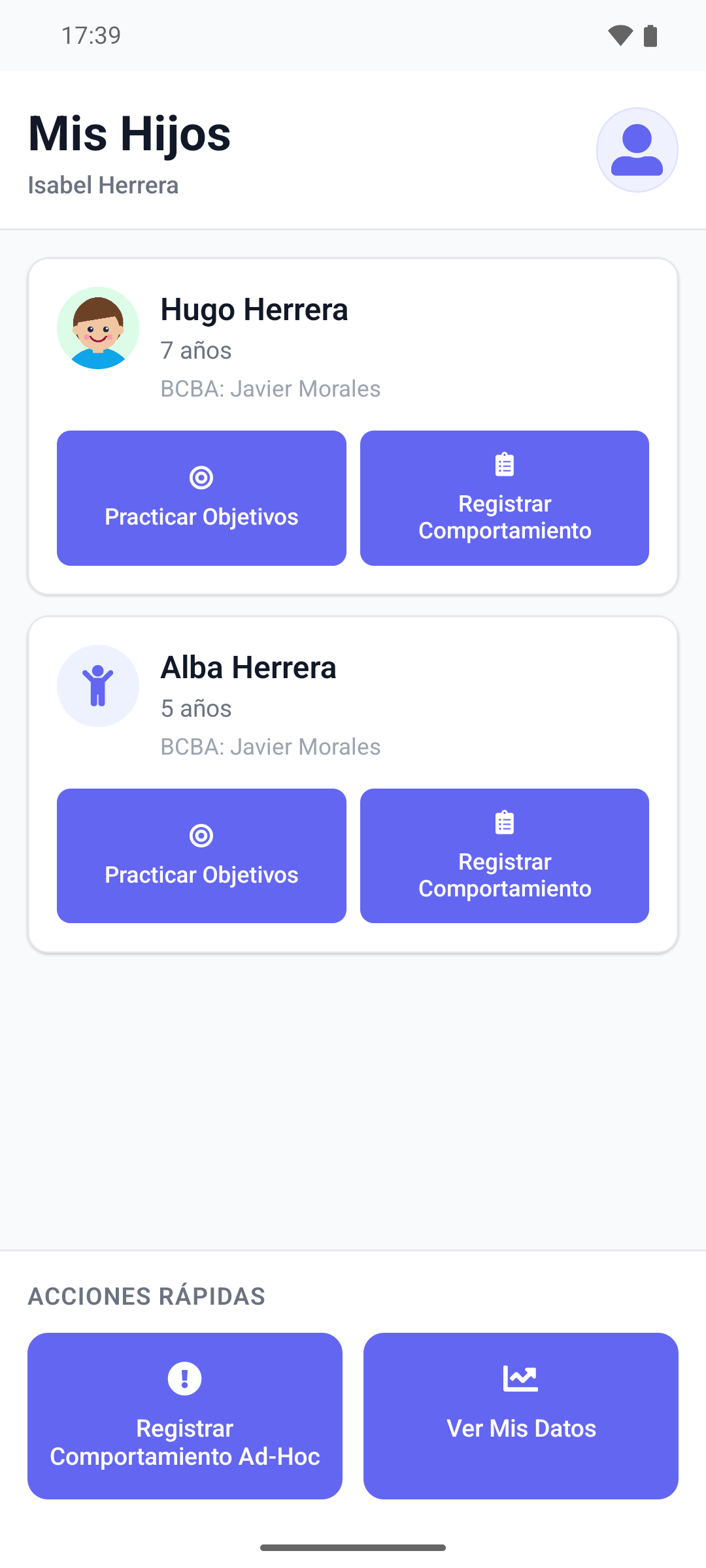This screenshot has width=706, height=1568.
Task: Select the Alba Herrera name heading
Action: 248,668
